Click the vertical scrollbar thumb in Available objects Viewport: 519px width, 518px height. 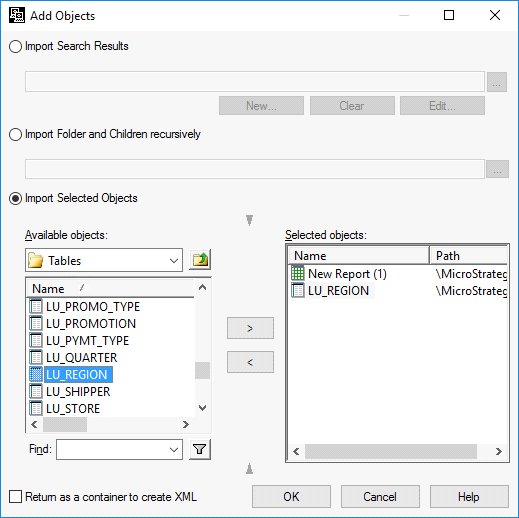coord(202,370)
